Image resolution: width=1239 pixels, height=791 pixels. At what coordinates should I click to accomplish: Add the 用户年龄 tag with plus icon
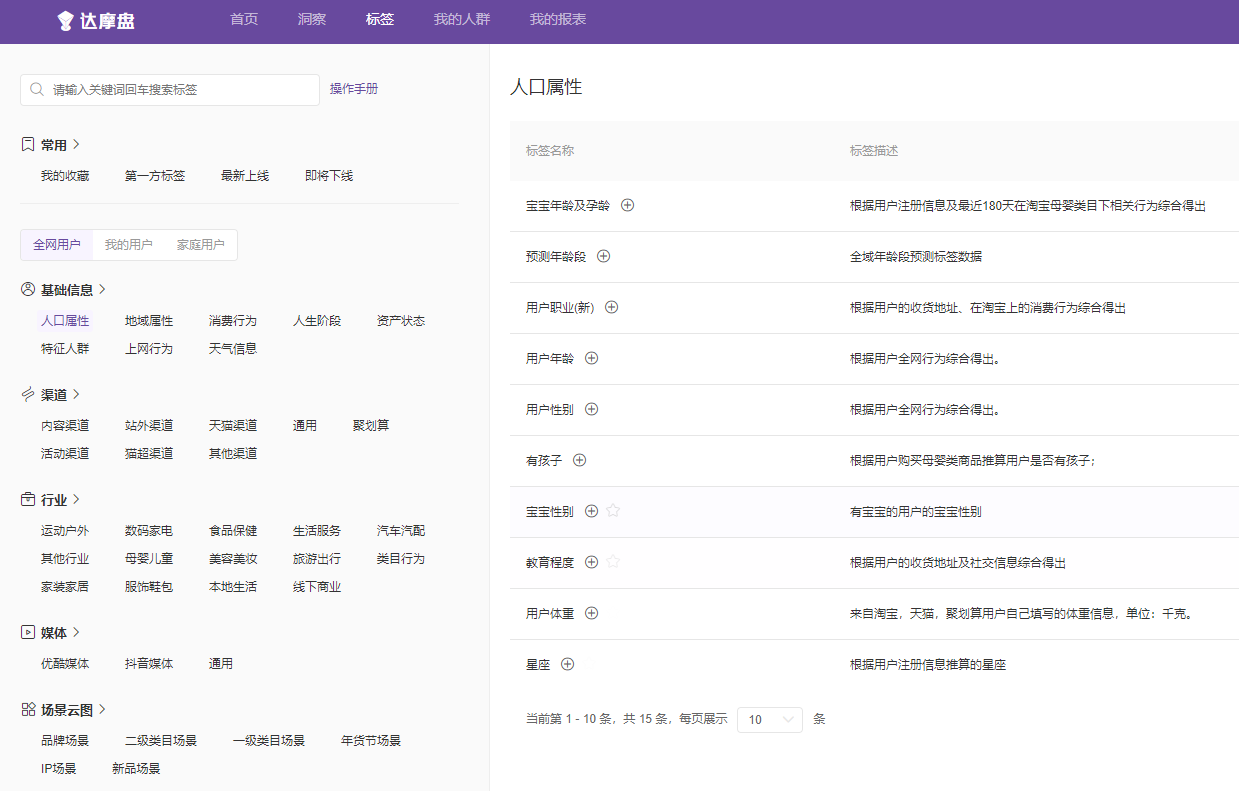[x=592, y=358]
